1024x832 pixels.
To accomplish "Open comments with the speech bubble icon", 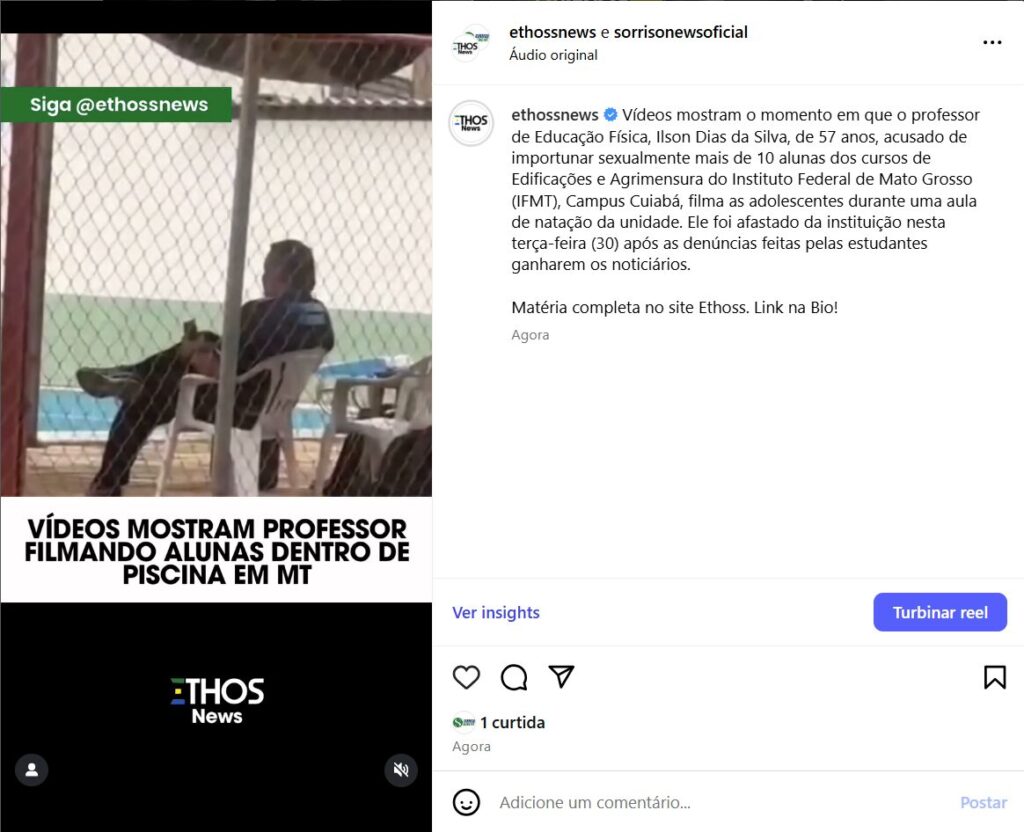I will click(514, 677).
